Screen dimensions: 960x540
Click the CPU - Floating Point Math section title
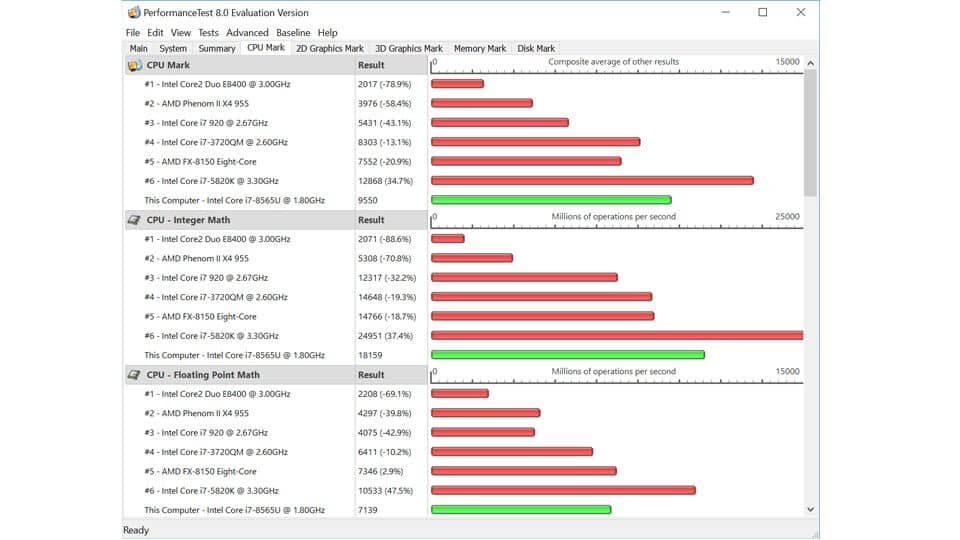(203, 375)
